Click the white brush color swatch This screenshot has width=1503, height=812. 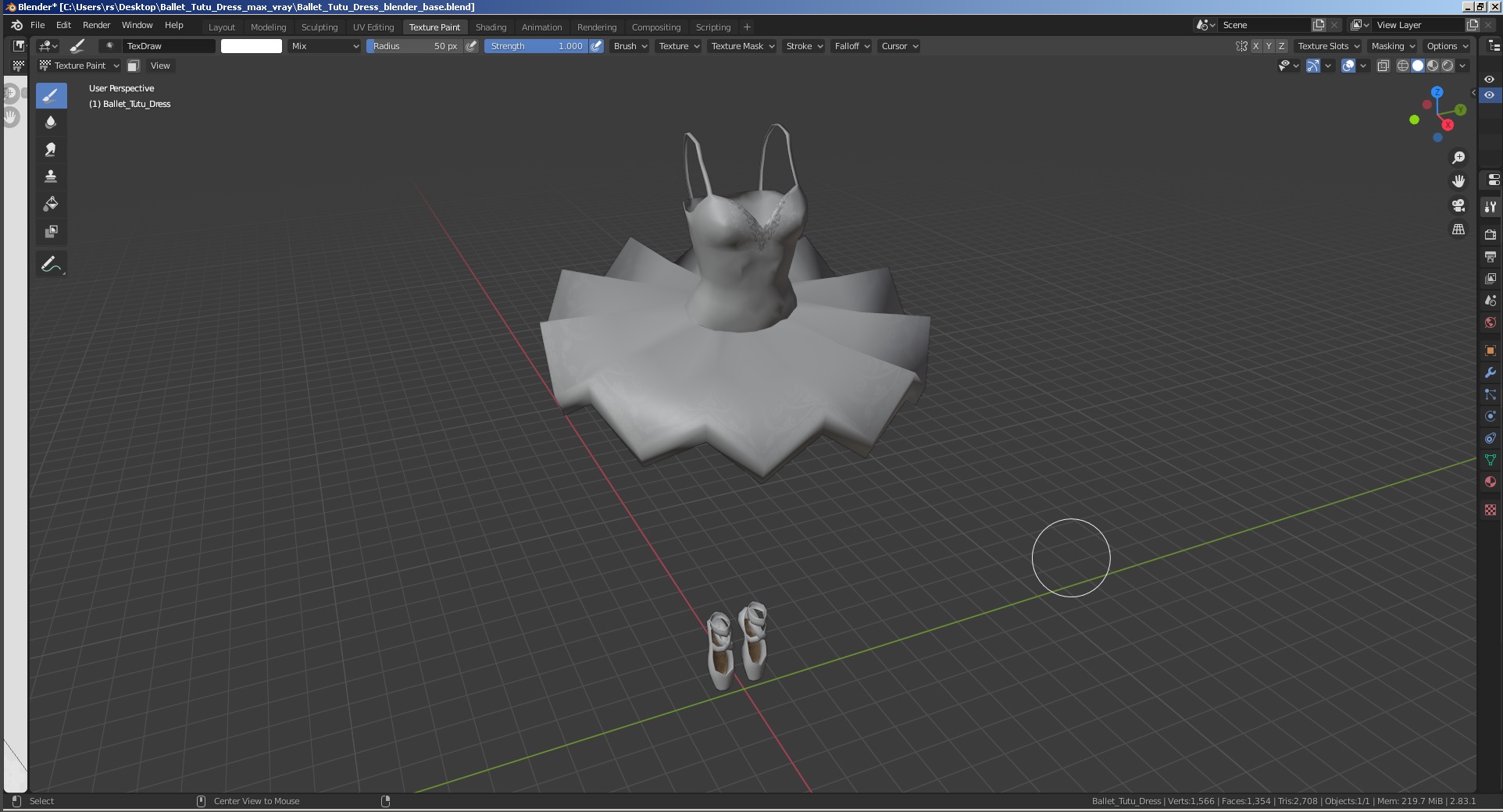252,46
